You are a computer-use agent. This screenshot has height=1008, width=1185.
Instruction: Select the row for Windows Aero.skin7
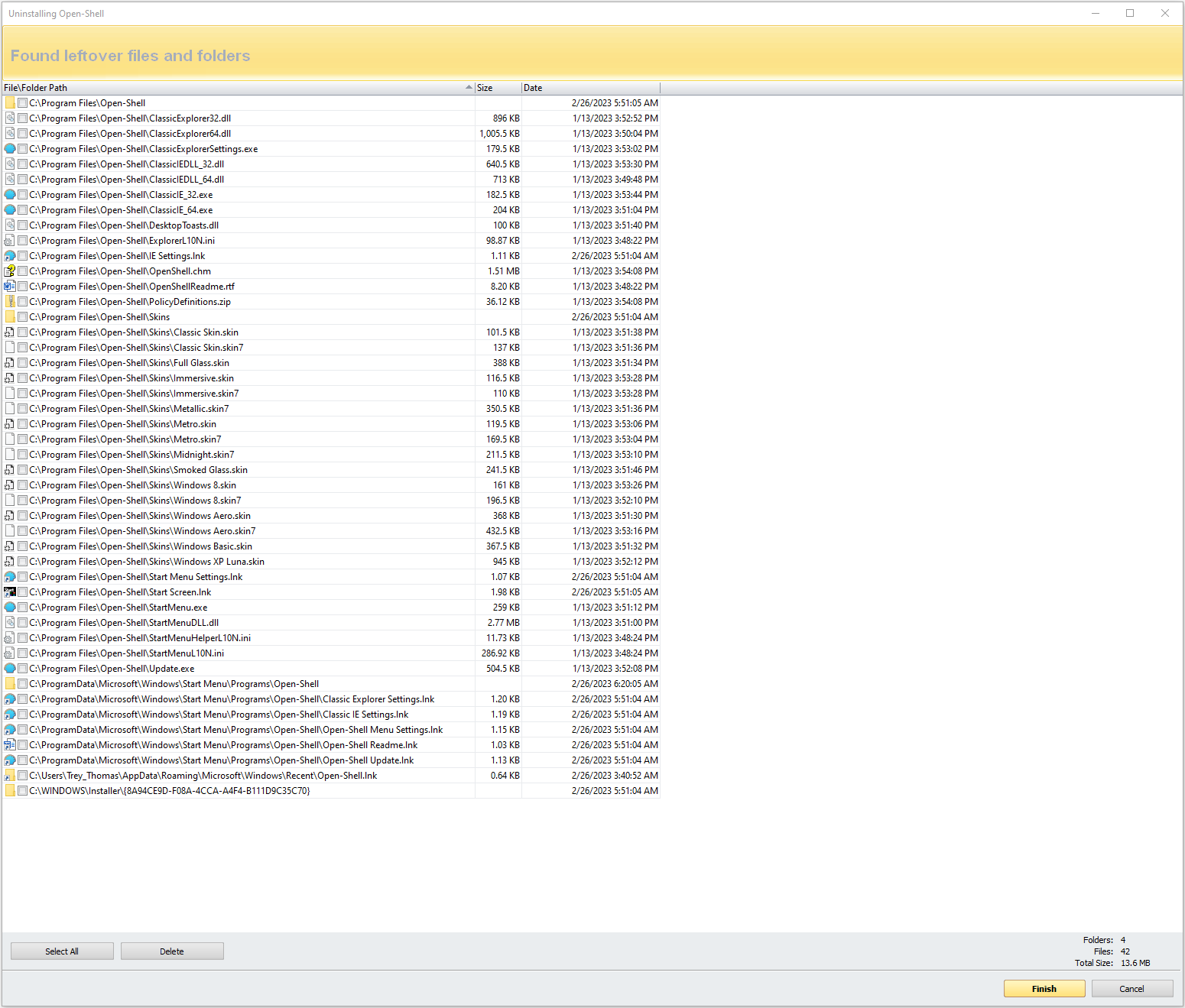(331, 531)
